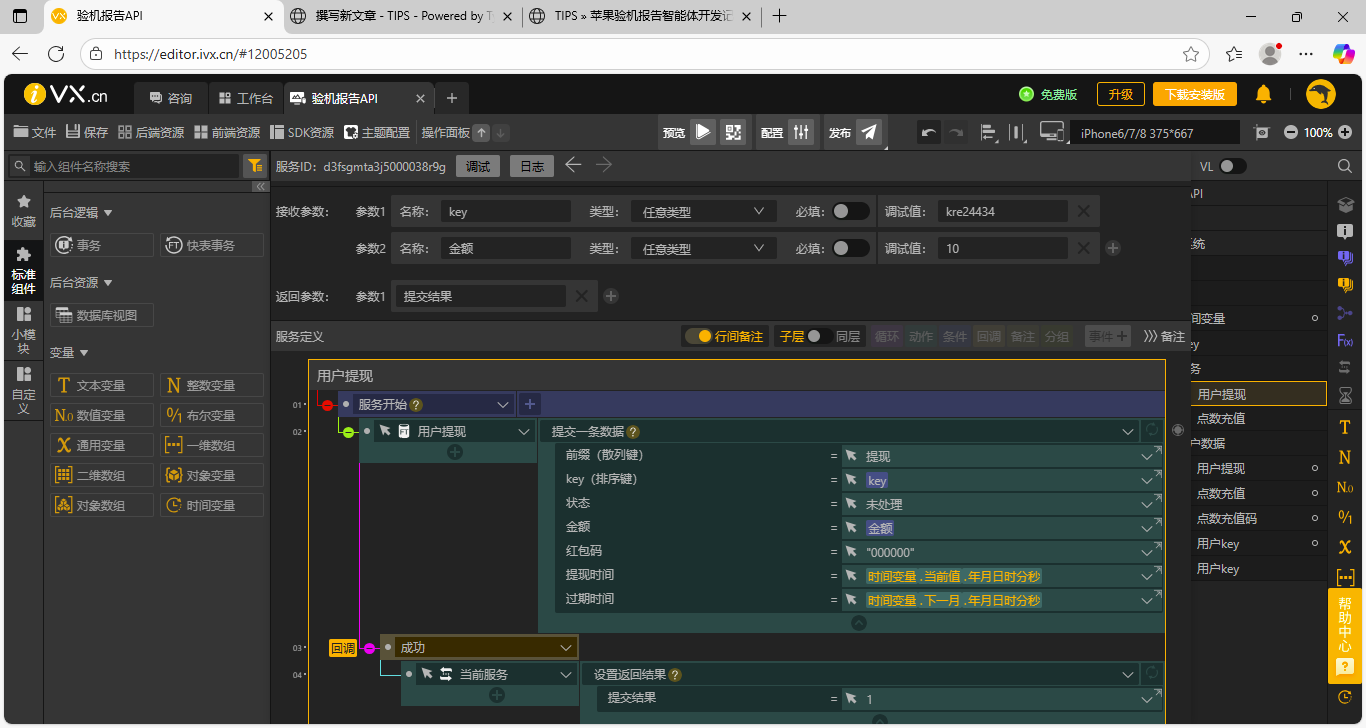This screenshot has height=728, width=1366.
Task: Expand the 服务开始 dropdown
Action: point(504,405)
